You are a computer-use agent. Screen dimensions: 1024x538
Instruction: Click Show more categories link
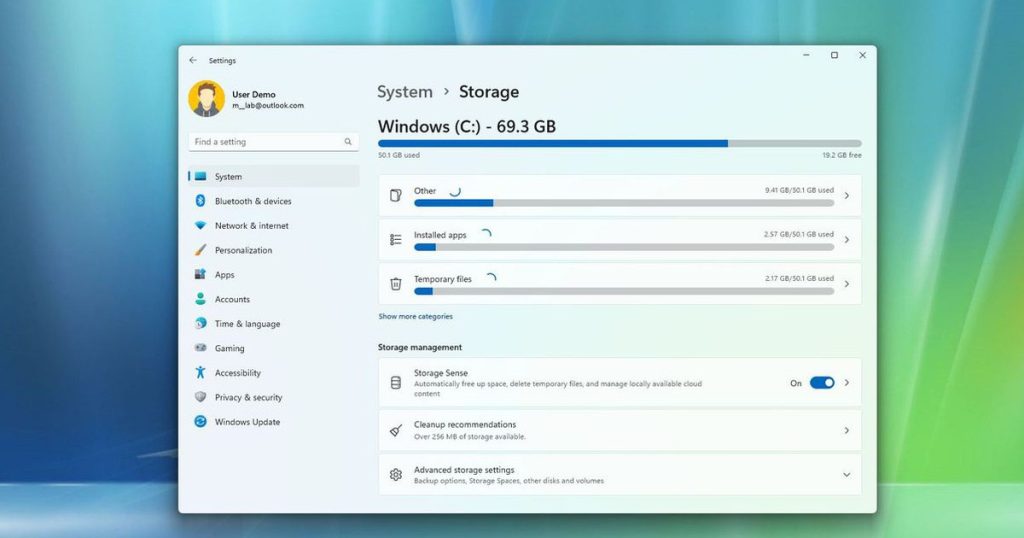(x=415, y=316)
